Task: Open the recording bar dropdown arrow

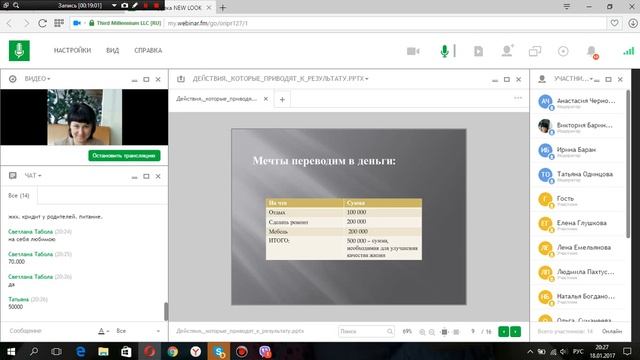Action: (114, 5)
